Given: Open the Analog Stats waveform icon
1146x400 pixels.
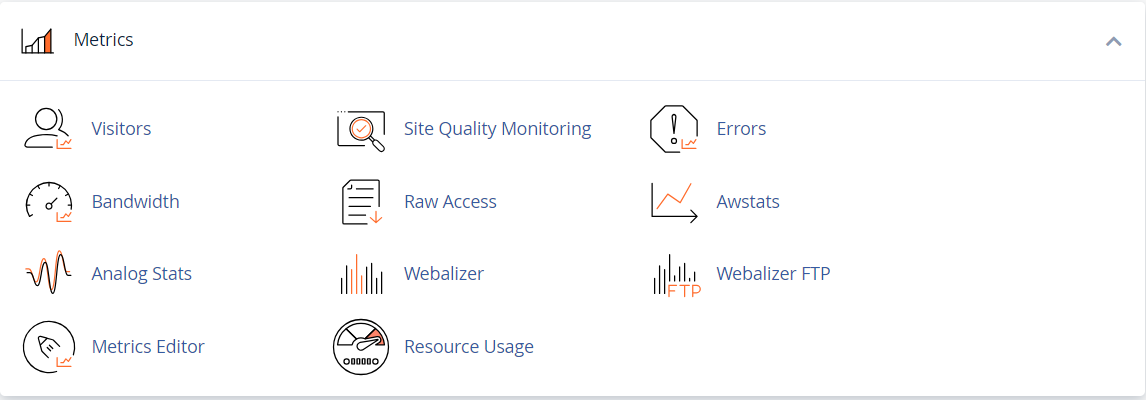Looking at the screenshot, I should coord(48,273).
